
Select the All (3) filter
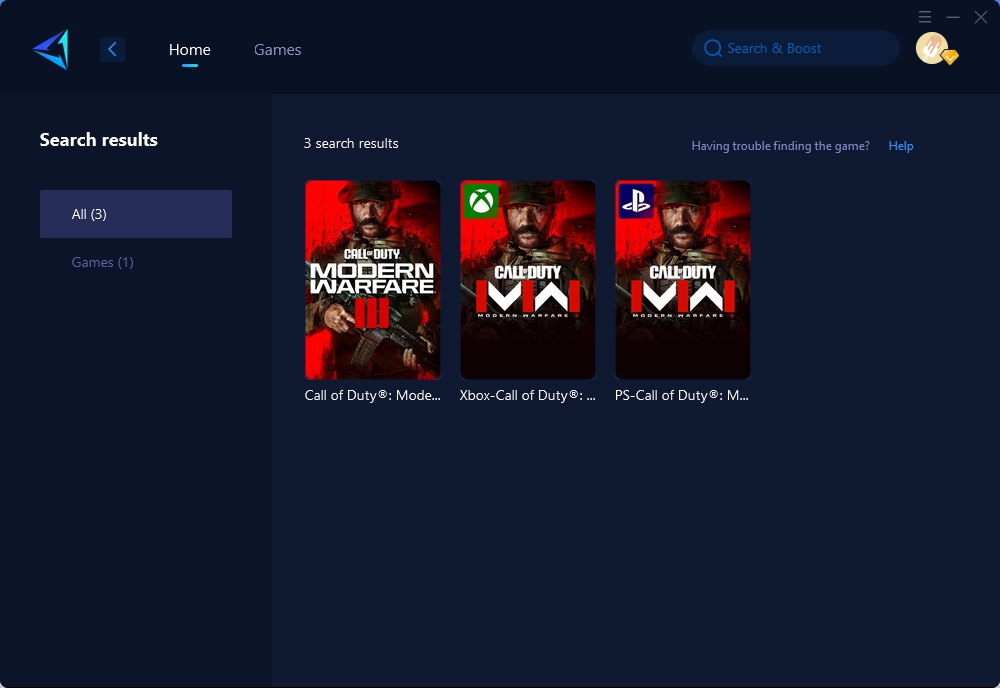(136, 214)
